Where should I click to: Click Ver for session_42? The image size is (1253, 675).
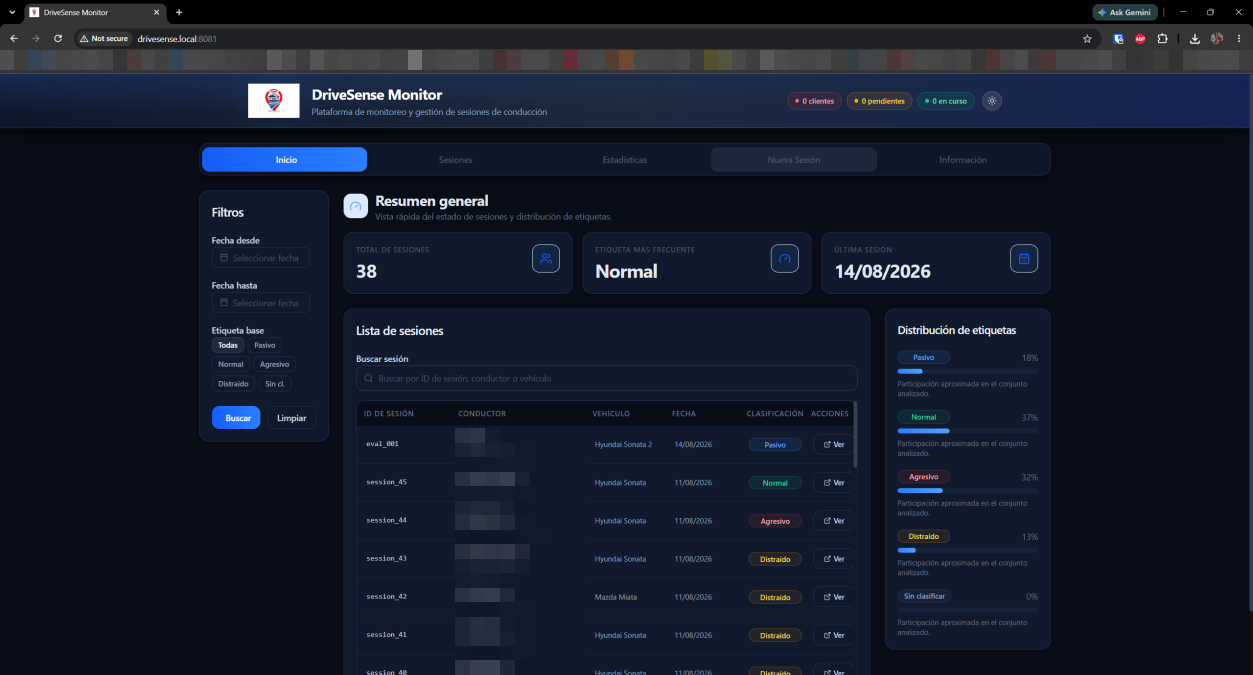pos(833,597)
